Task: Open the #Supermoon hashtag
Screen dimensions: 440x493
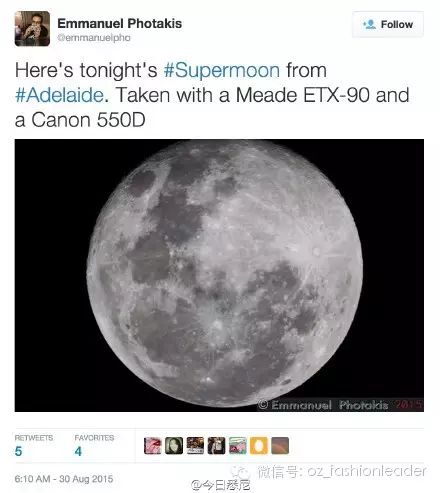Action: point(222,70)
